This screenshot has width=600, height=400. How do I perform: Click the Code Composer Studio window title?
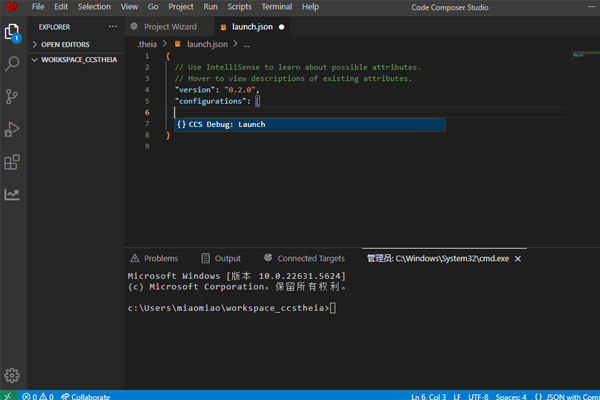pyautogui.click(x=450, y=7)
